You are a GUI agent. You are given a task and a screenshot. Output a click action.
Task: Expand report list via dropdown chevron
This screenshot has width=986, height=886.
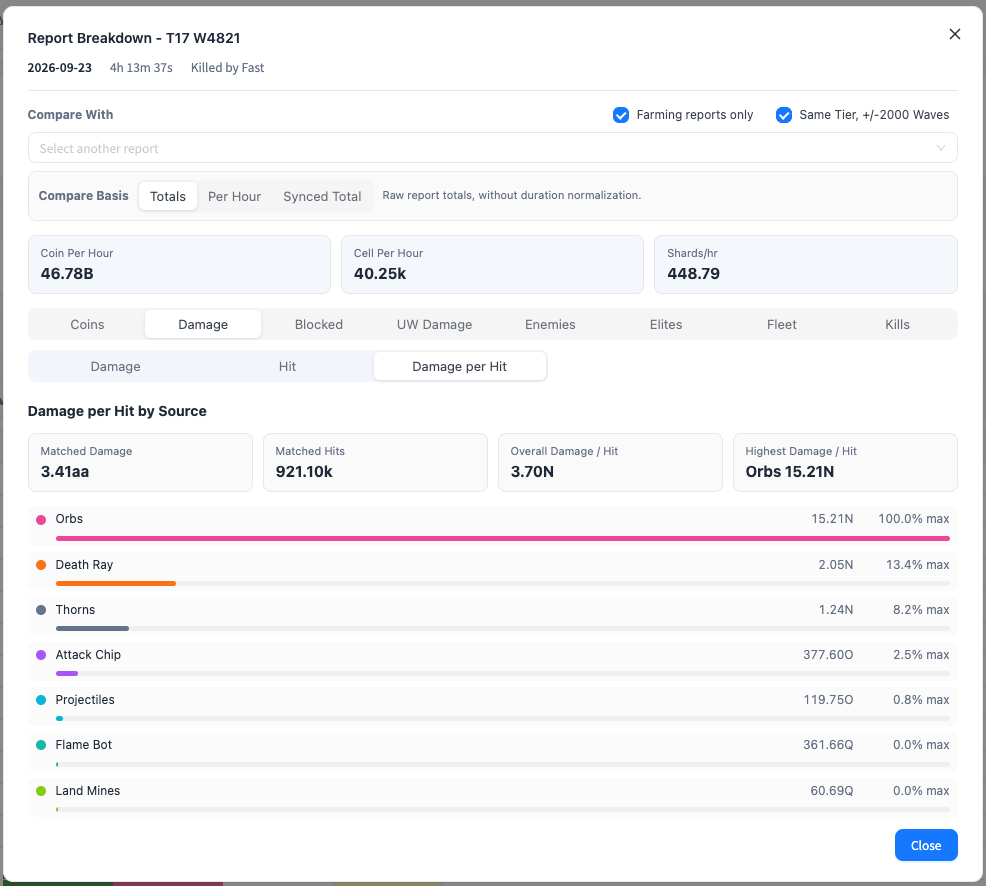tap(941, 148)
